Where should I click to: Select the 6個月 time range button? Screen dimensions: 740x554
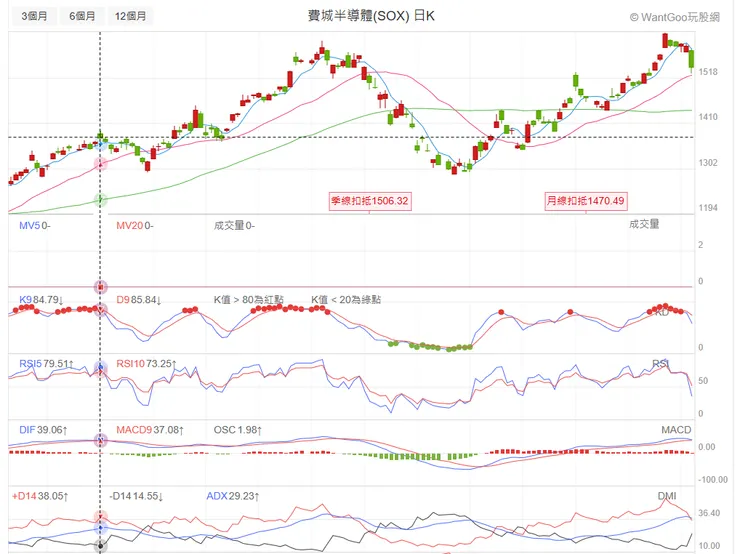click(x=82, y=16)
